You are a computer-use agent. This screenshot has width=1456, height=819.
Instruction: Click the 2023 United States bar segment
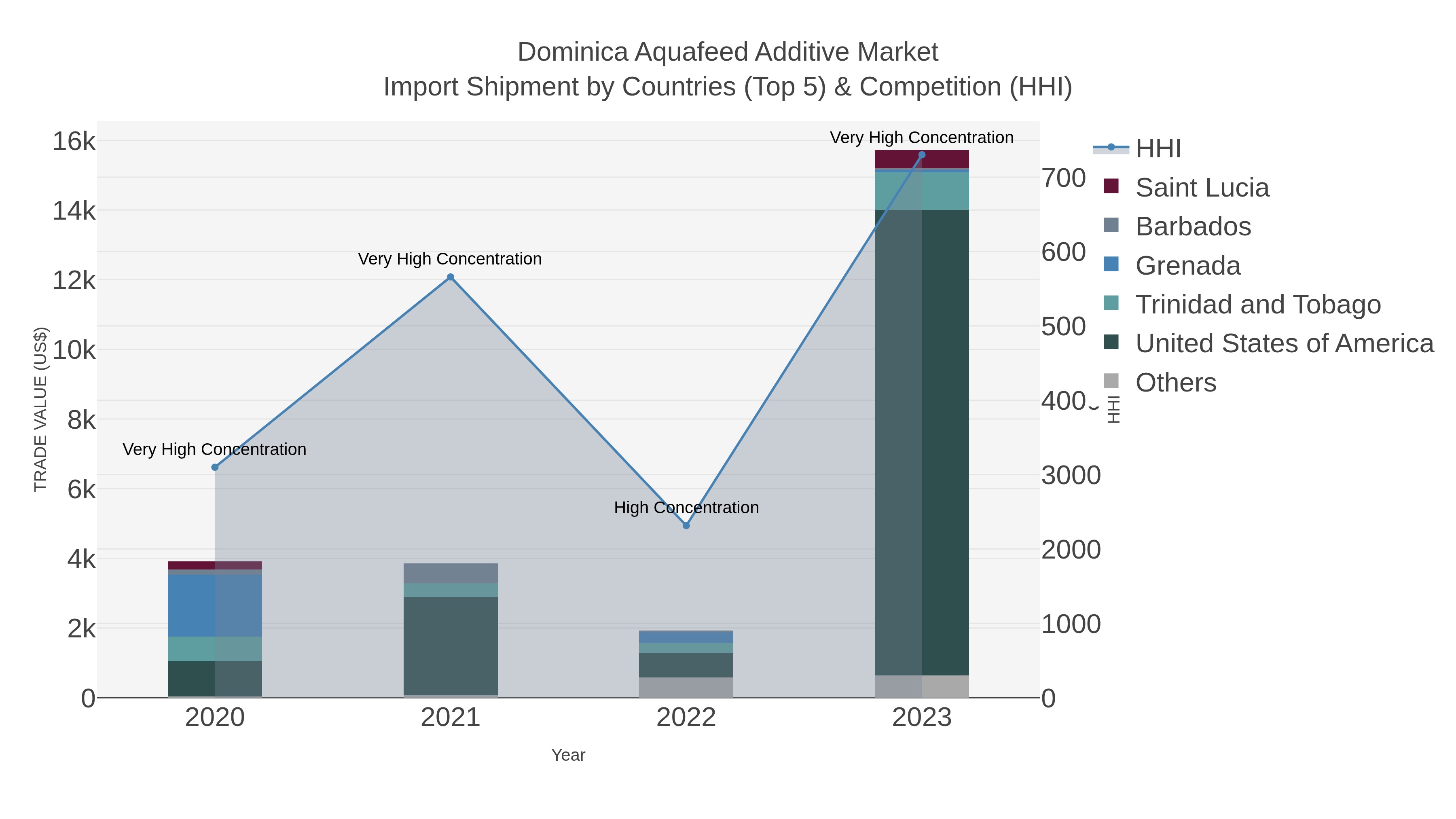click(922, 442)
